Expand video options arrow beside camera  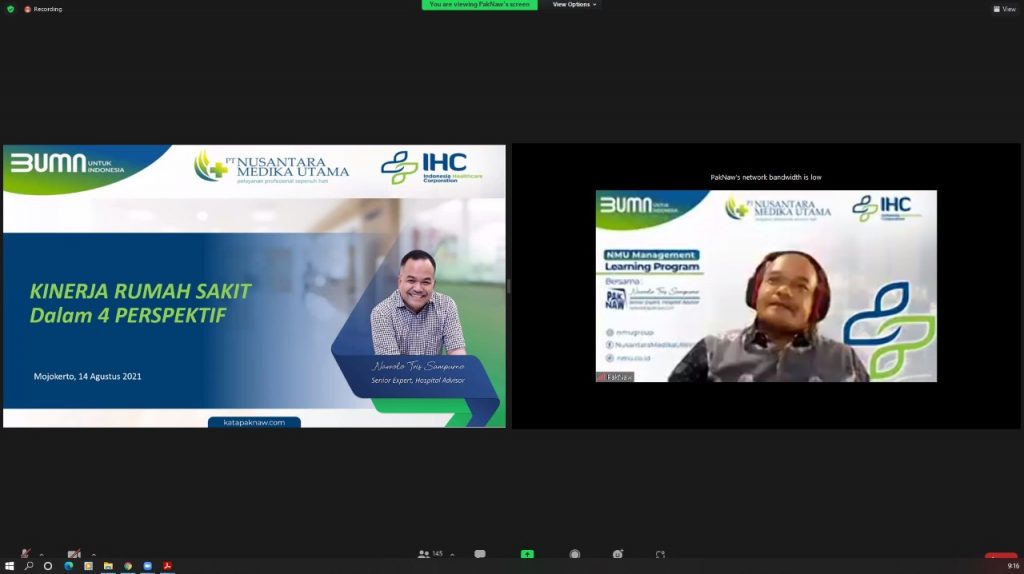(x=93, y=554)
